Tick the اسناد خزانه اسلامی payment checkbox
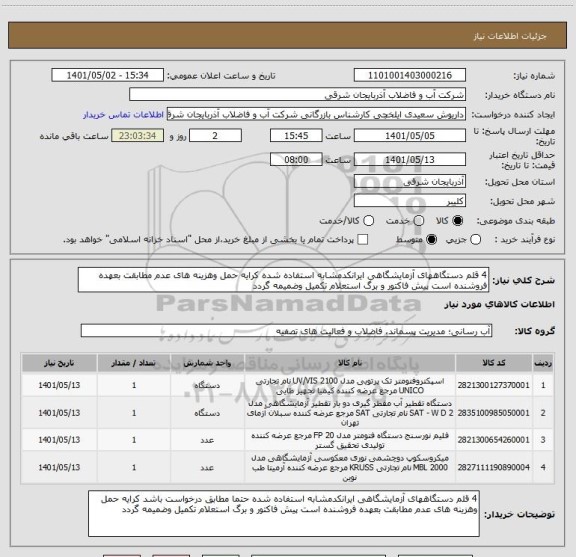 pyautogui.click(x=363, y=240)
